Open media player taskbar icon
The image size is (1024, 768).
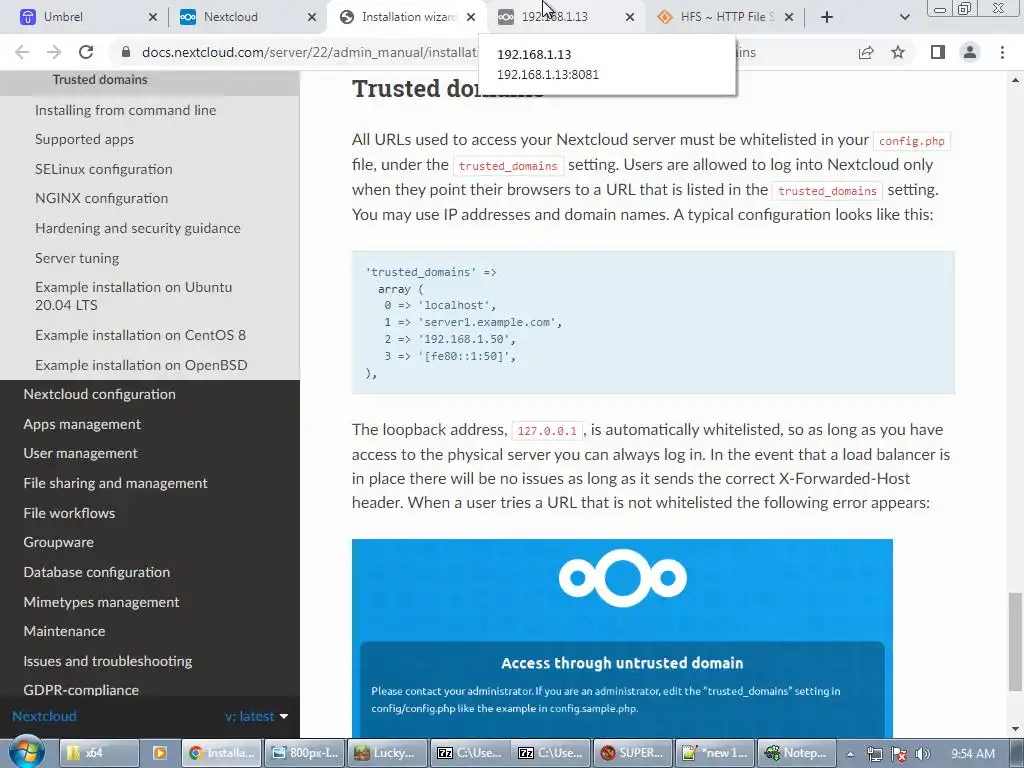tap(159, 753)
